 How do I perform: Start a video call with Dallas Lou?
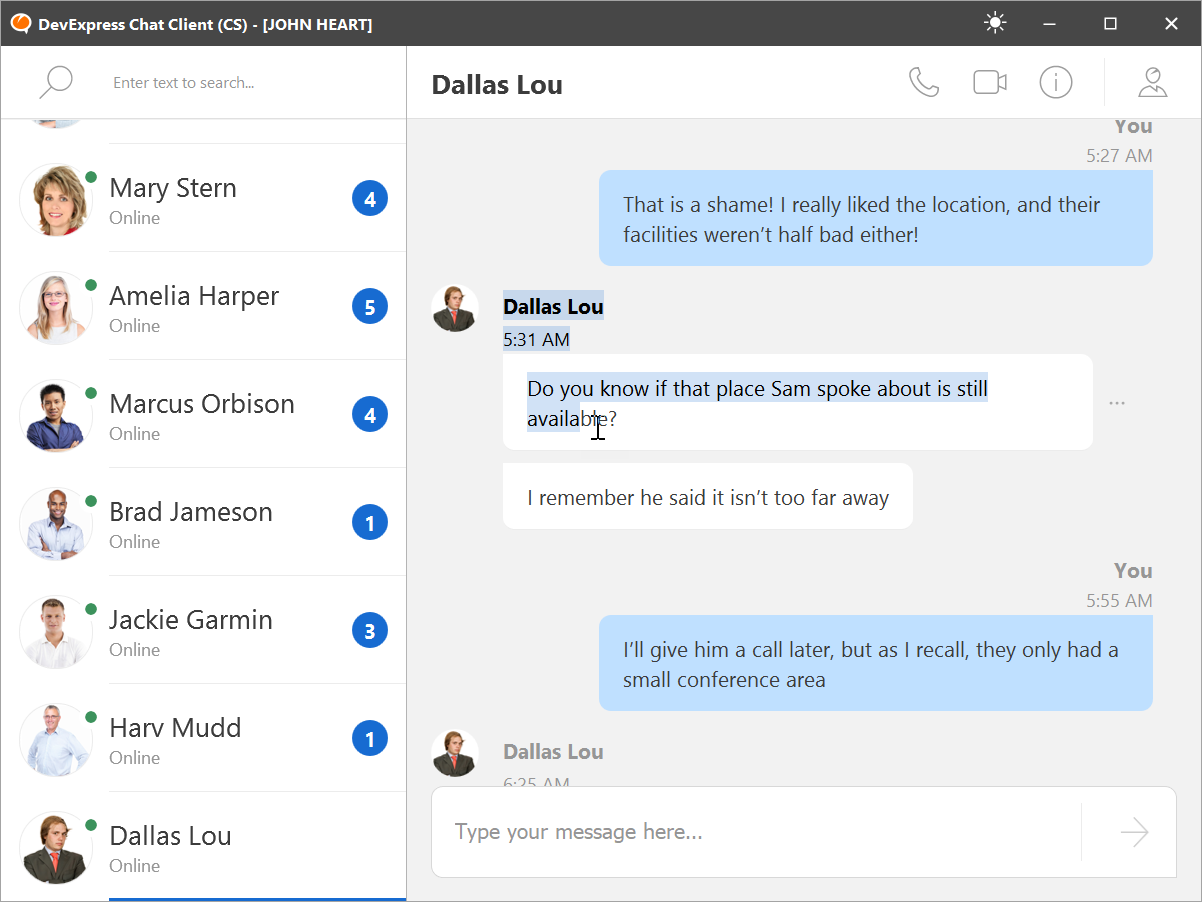point(989,82)
